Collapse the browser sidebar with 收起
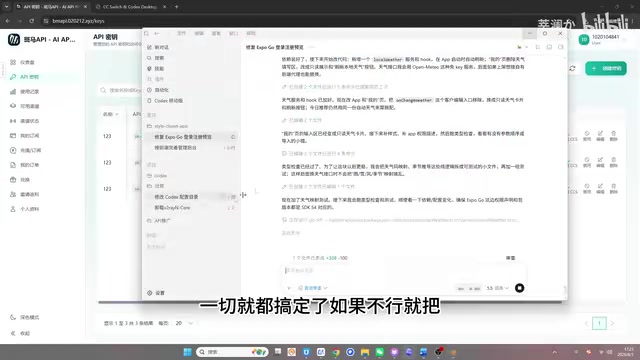 (x=20, y=333)
